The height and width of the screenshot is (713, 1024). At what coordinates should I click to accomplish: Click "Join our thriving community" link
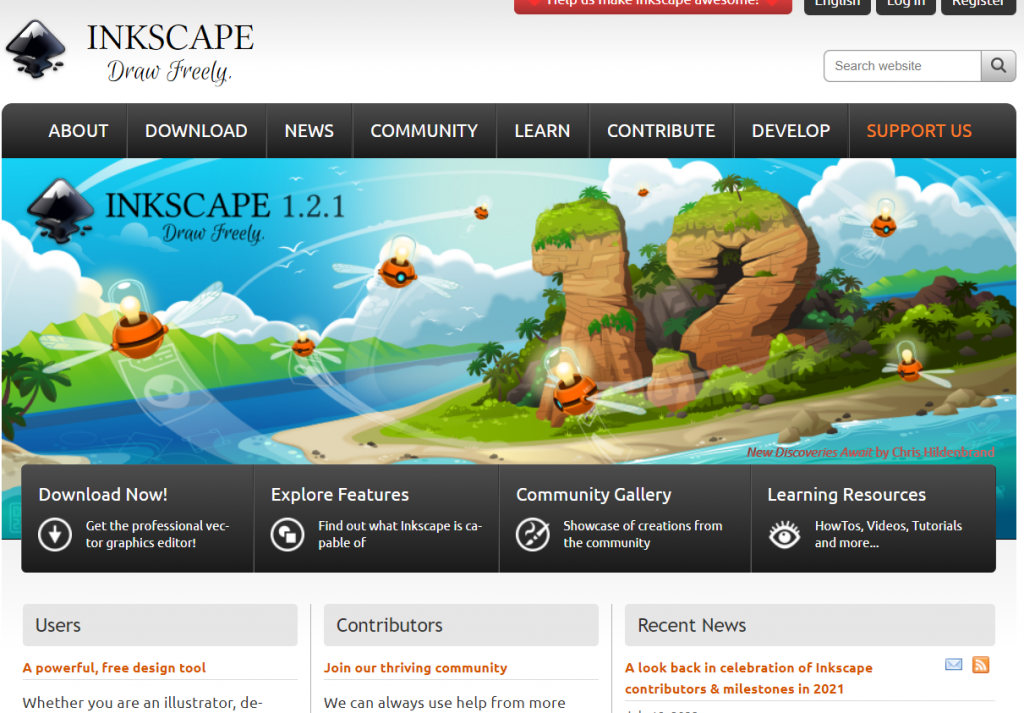(415, 667)
